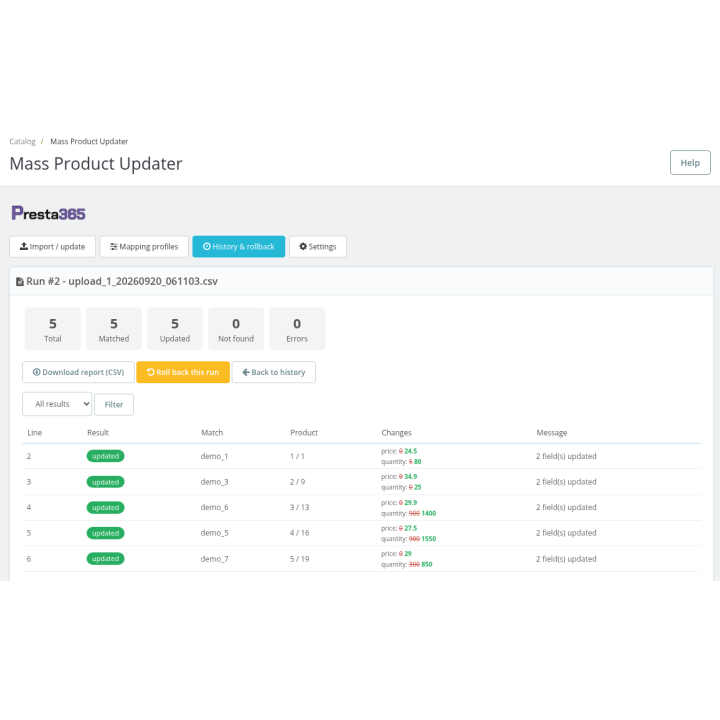Click the updated badge for demo_5

[x=106, y=533]
